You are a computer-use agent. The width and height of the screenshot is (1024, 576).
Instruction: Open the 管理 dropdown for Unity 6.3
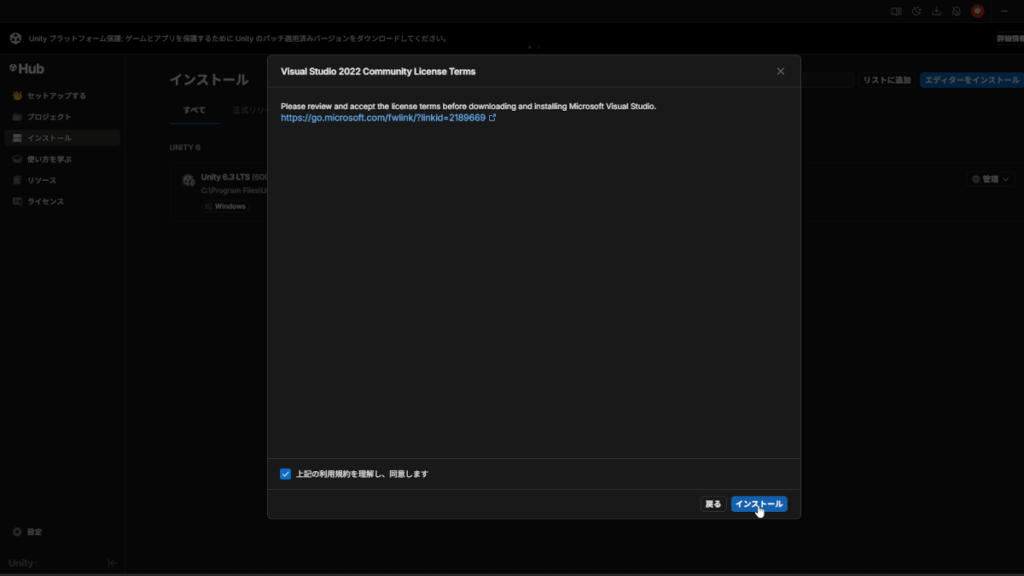click(989, 179)
